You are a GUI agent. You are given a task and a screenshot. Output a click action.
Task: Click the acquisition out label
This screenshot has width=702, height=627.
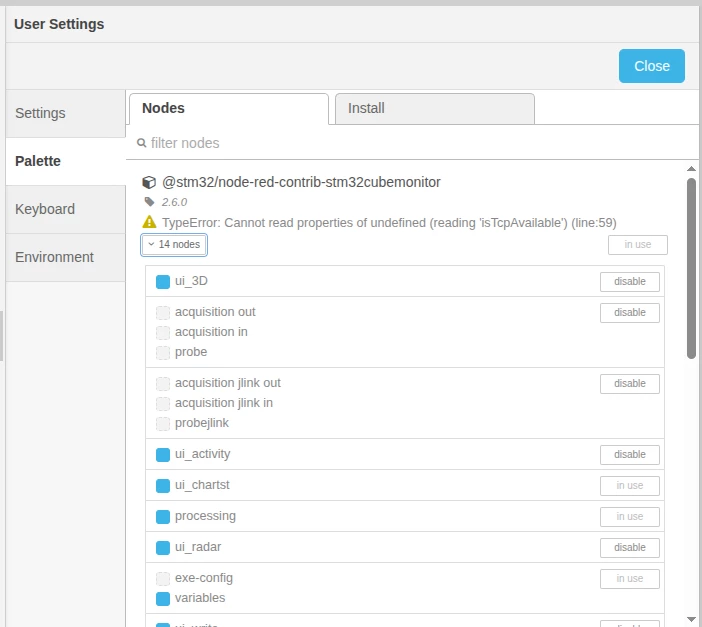(215, 312)
